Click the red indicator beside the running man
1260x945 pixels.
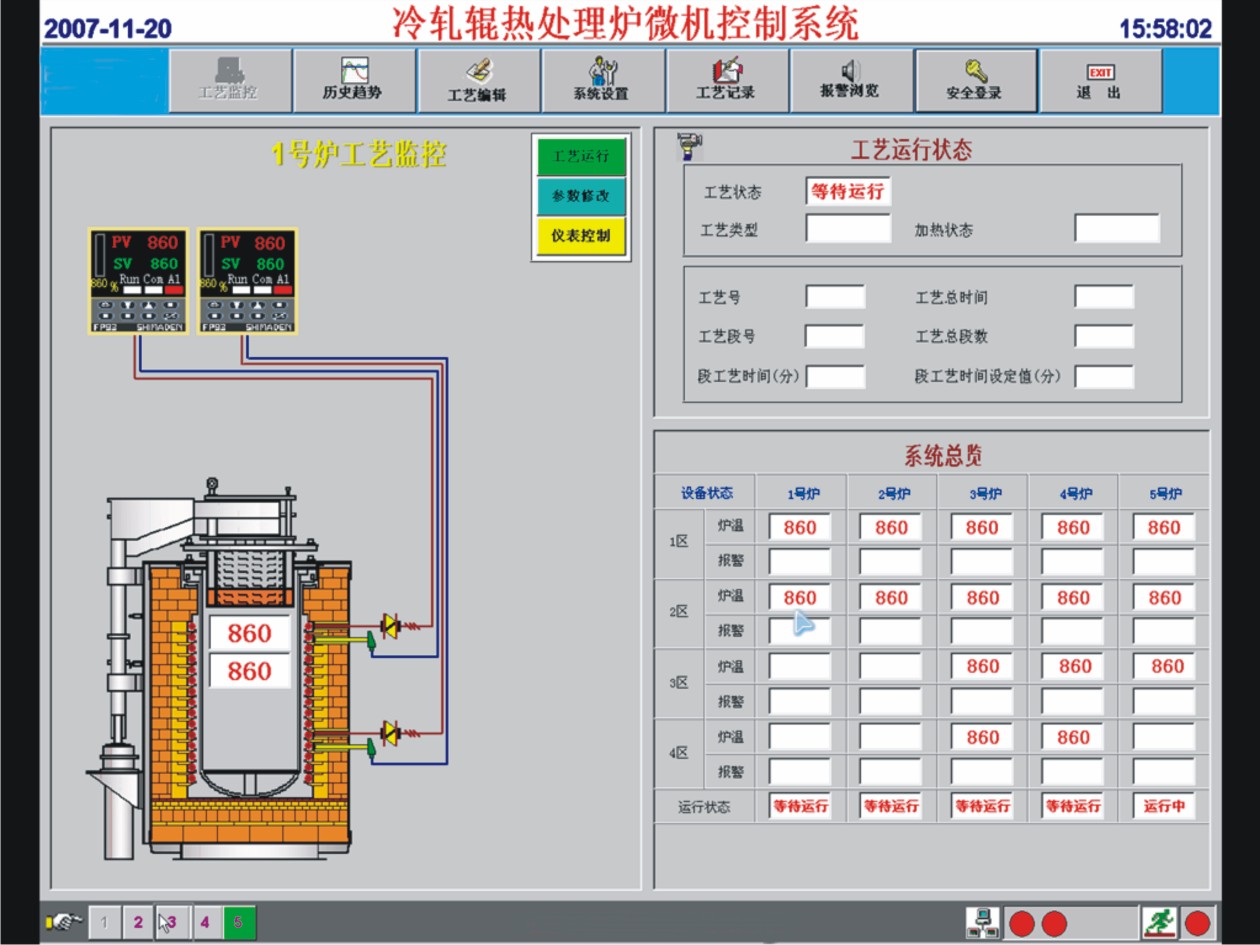(1197, 923)
